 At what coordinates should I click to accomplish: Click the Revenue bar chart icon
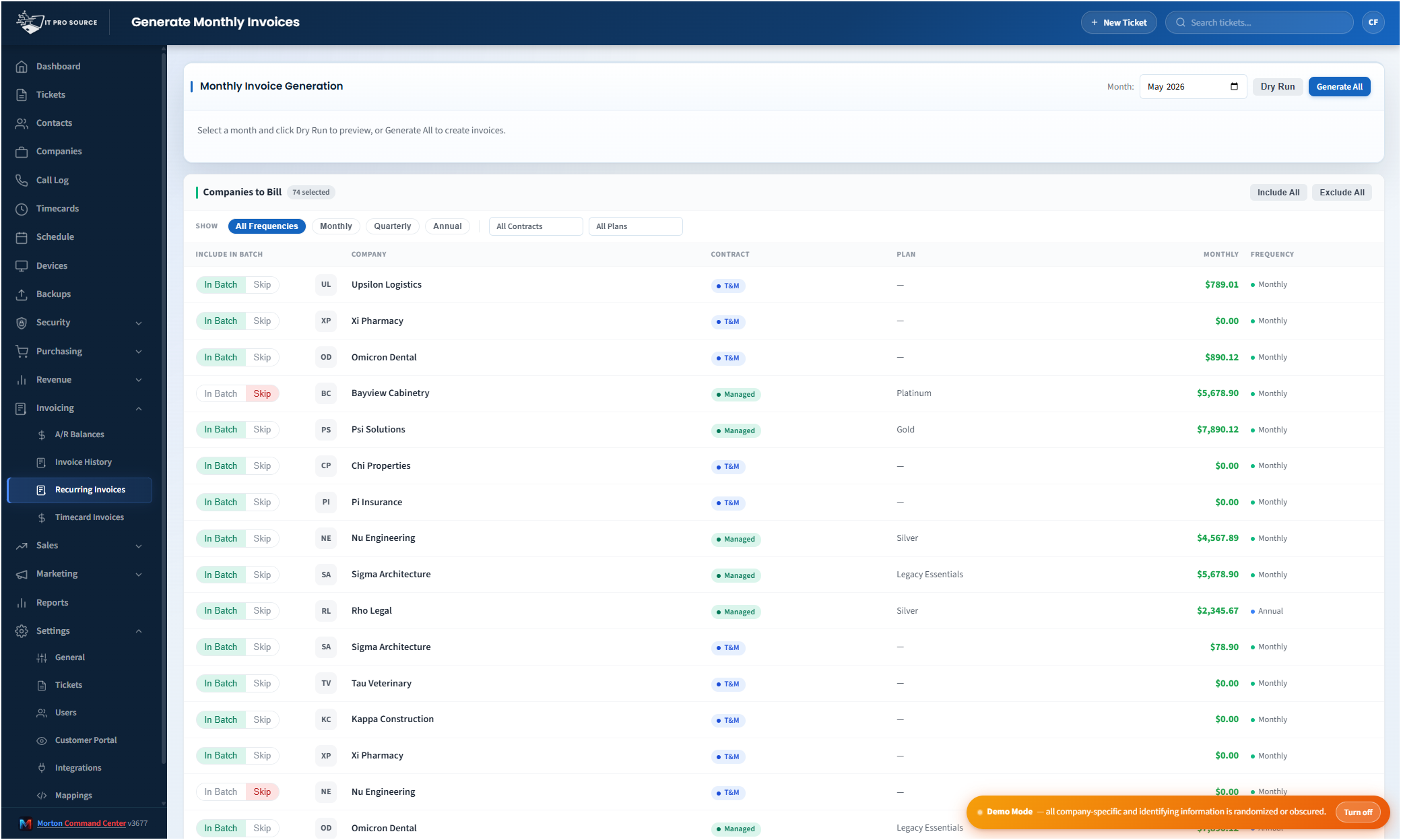pyautogui.click(x=22, y=380)
